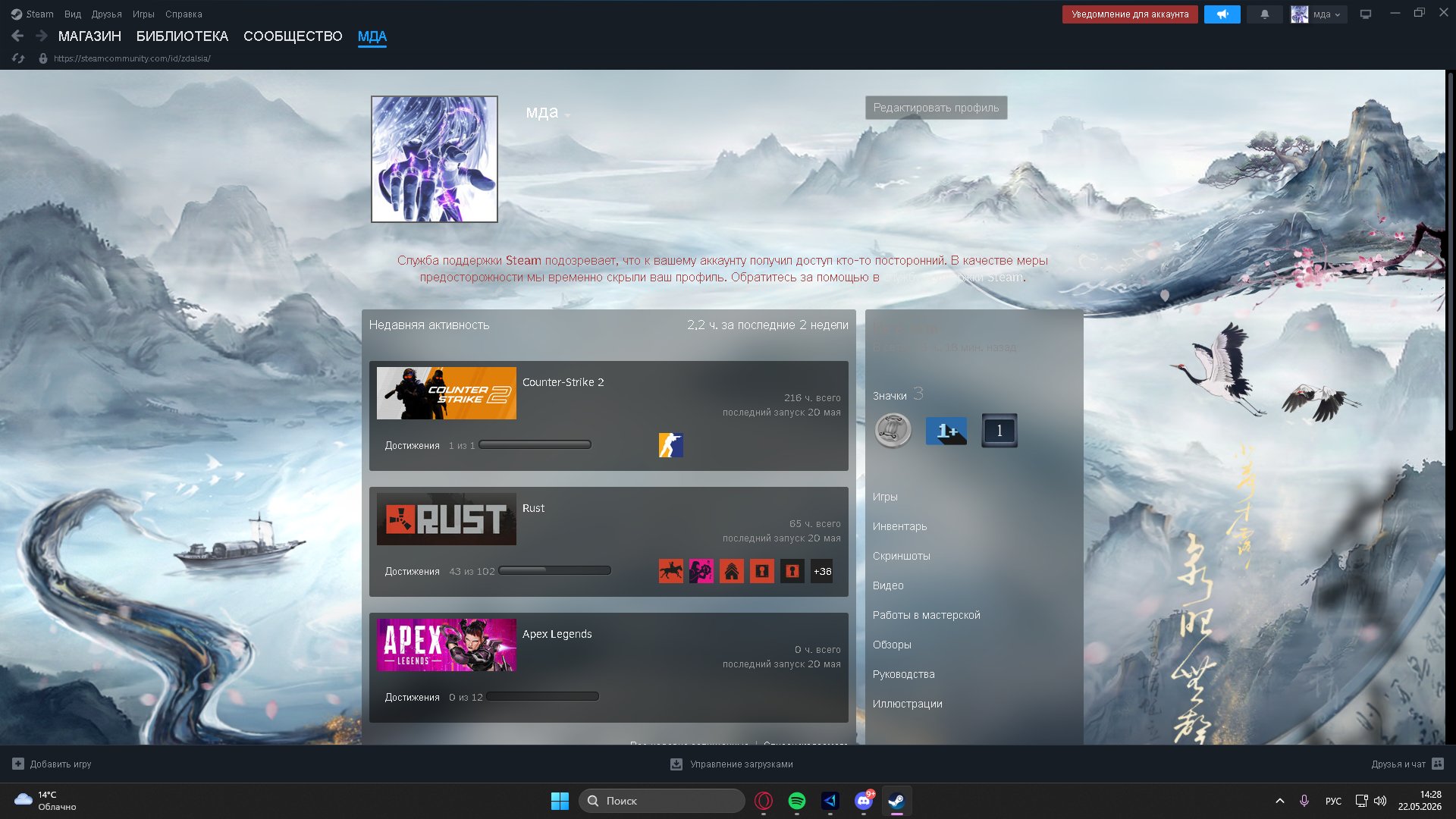The height and width of the screenshot is (819, 1456).
Task: Open the Игры menu
Action: (x=143, y=14)
